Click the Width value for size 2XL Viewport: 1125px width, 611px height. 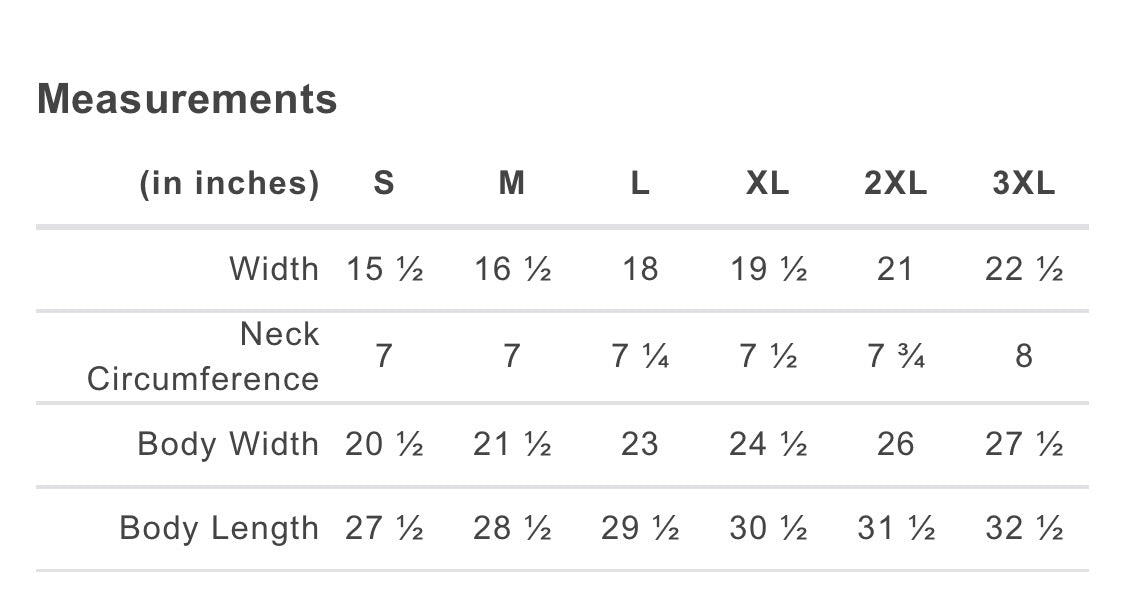(895, 269)
